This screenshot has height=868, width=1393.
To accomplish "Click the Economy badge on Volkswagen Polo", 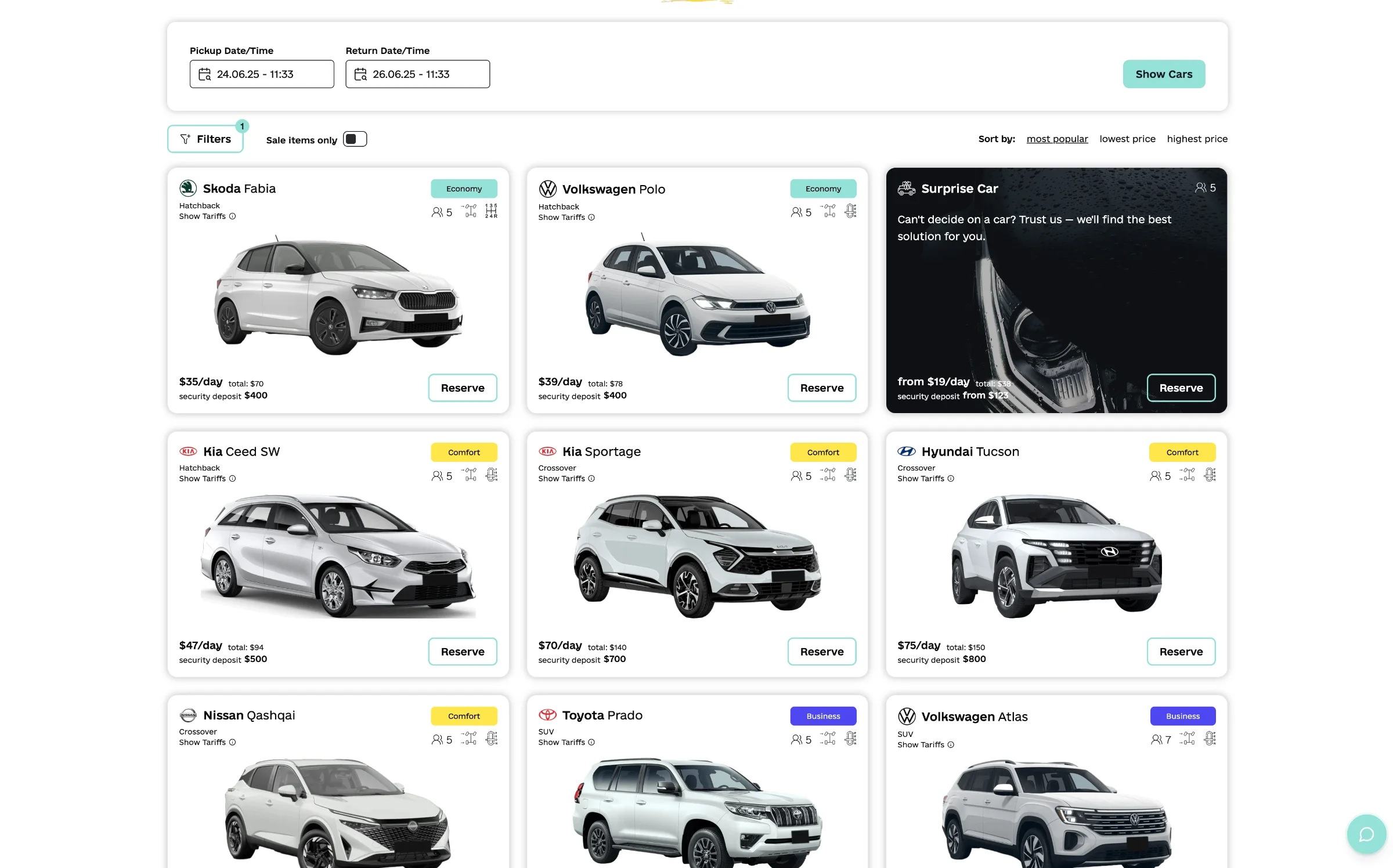I will click(x=823, y=189).
